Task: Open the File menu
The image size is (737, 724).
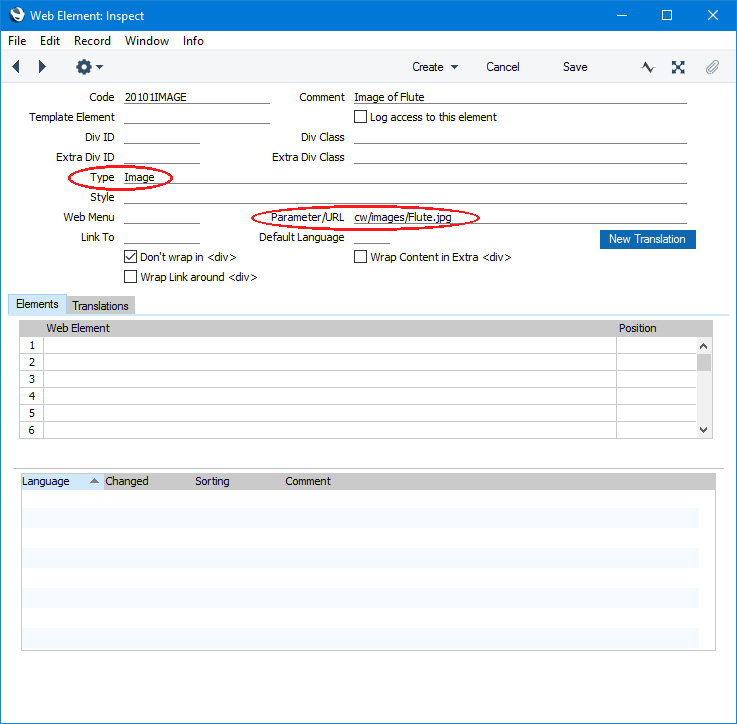Action: point(17,41)
